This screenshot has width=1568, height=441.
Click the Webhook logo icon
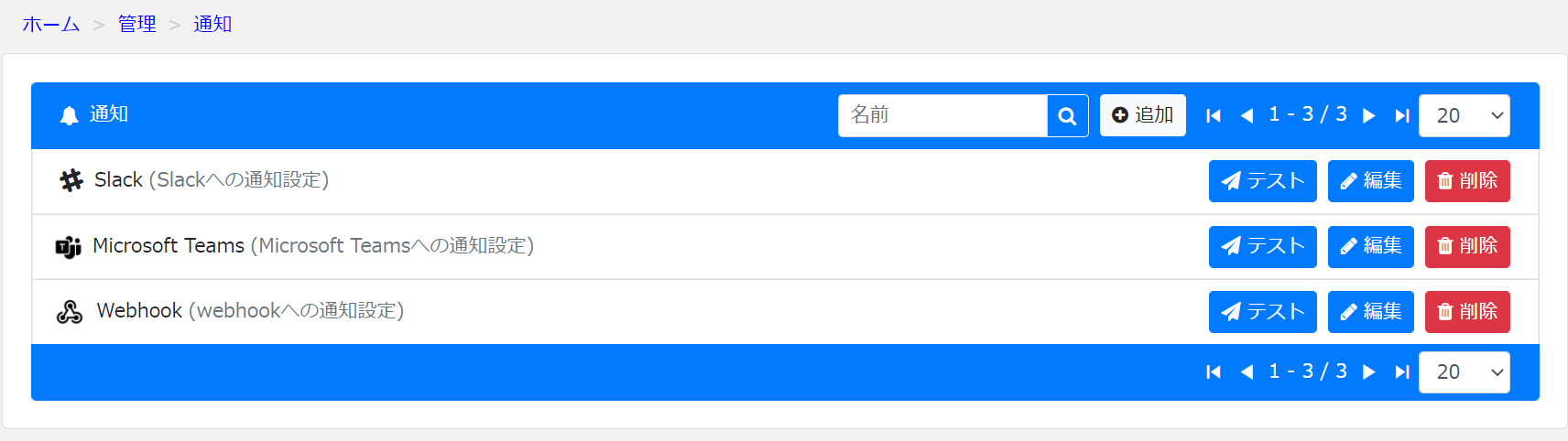(x=70, y=312)
